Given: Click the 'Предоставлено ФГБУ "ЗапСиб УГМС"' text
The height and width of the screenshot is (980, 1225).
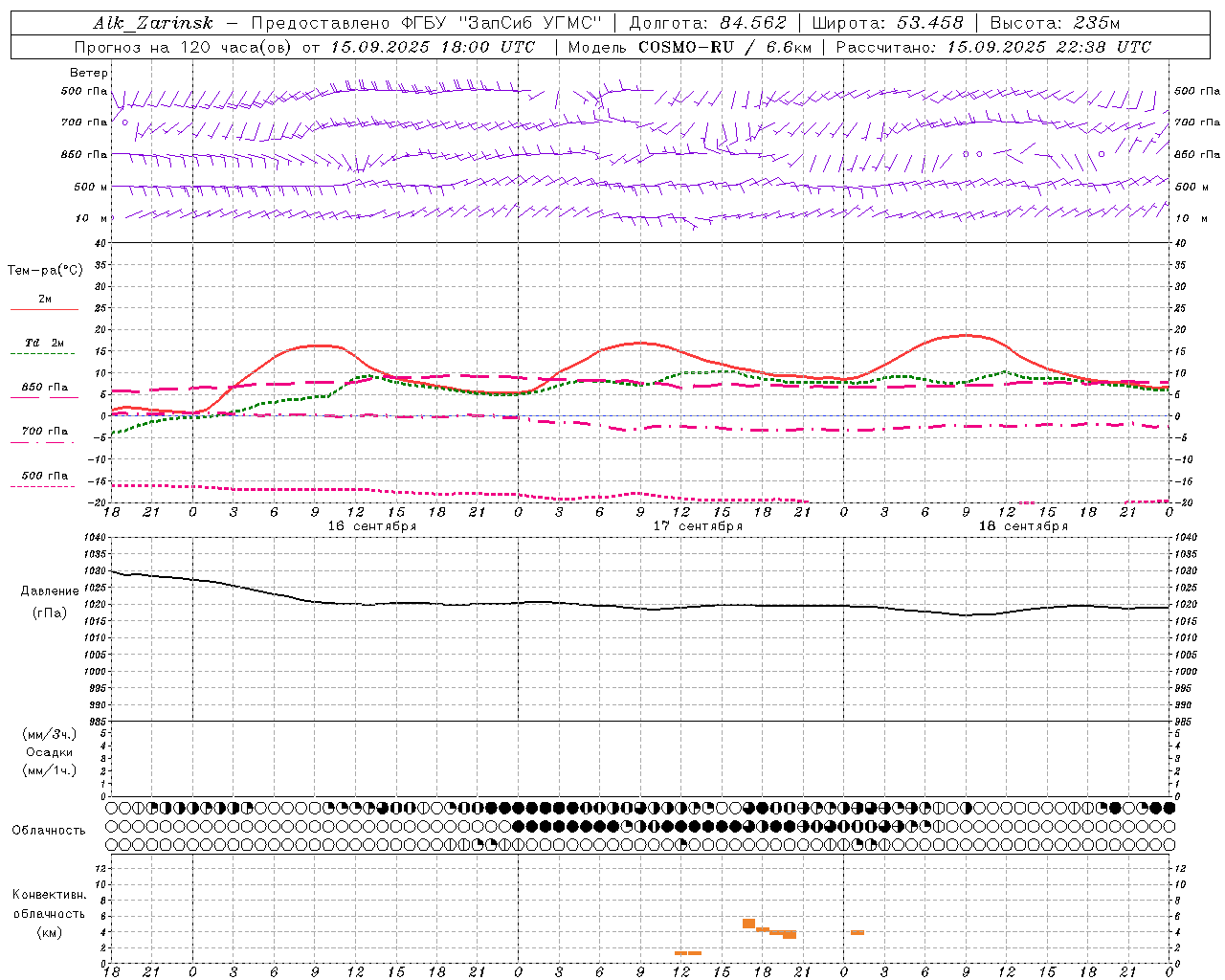Looking at the screenshot, I should click(x=426, y=23).
